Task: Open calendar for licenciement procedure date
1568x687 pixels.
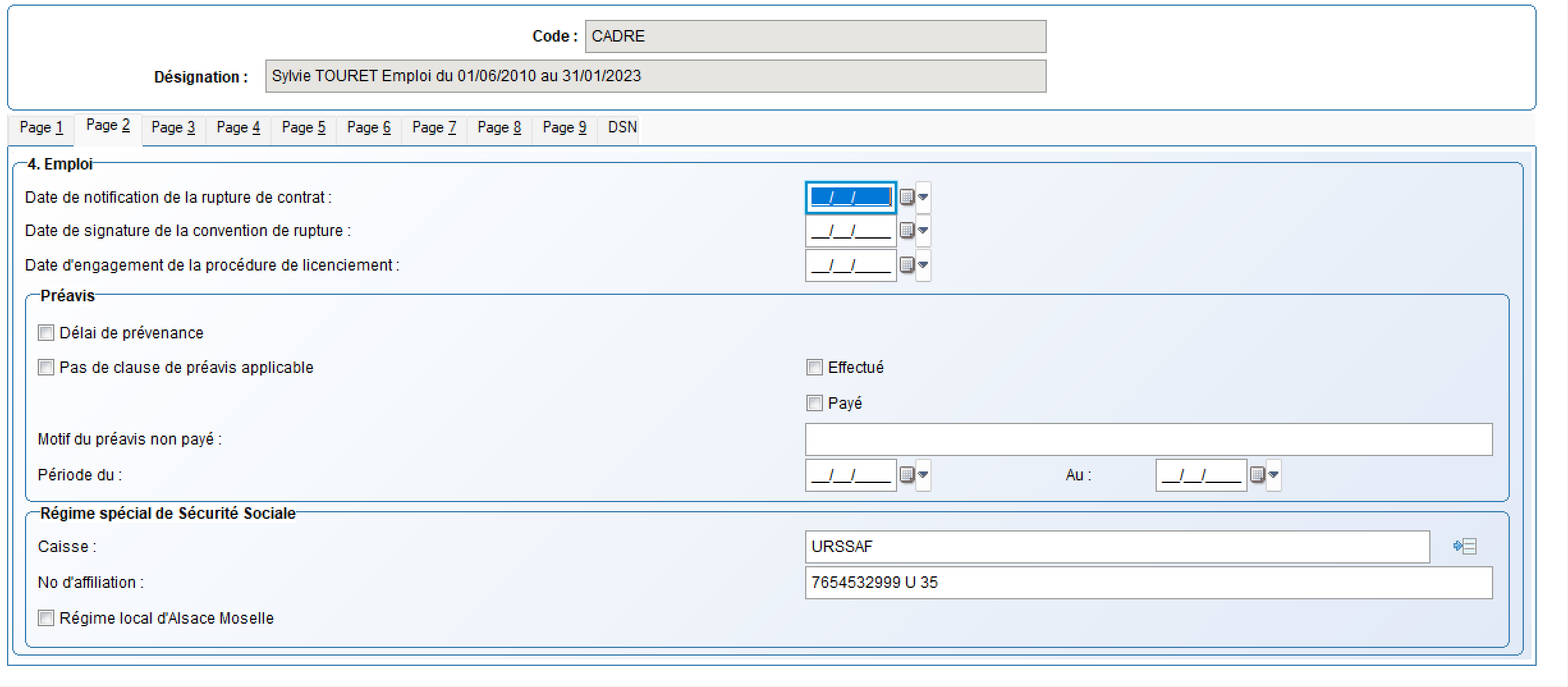Action: [x=907, y=265]
